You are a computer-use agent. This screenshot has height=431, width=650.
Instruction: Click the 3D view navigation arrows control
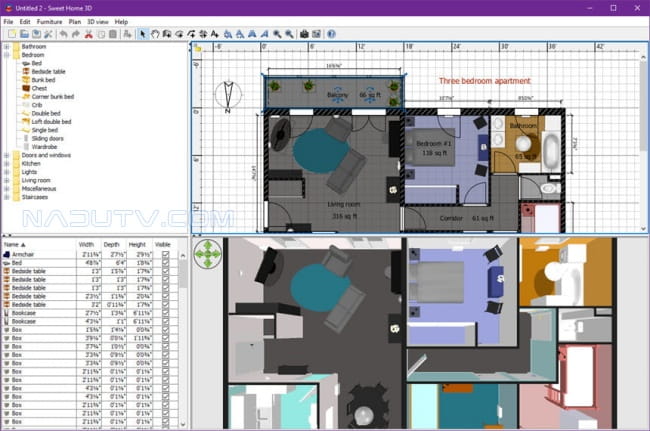(208, 254)
